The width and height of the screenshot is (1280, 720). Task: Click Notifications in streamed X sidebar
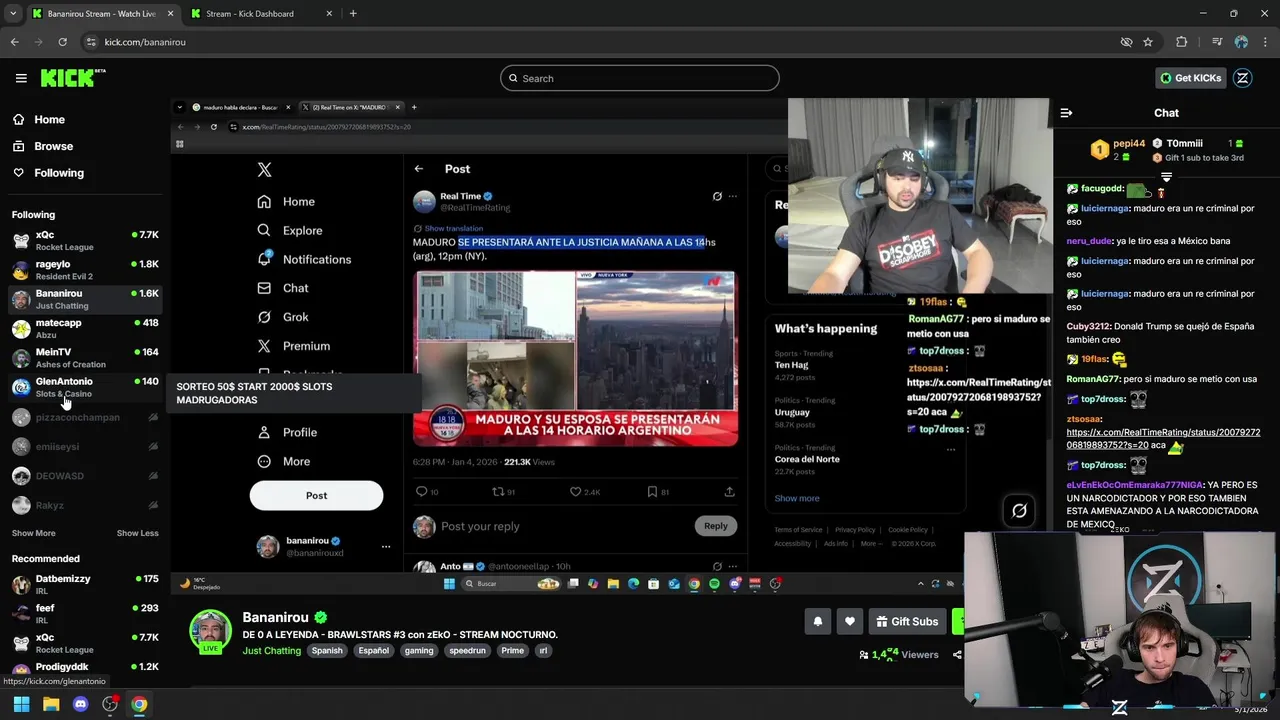coord(304,259)
